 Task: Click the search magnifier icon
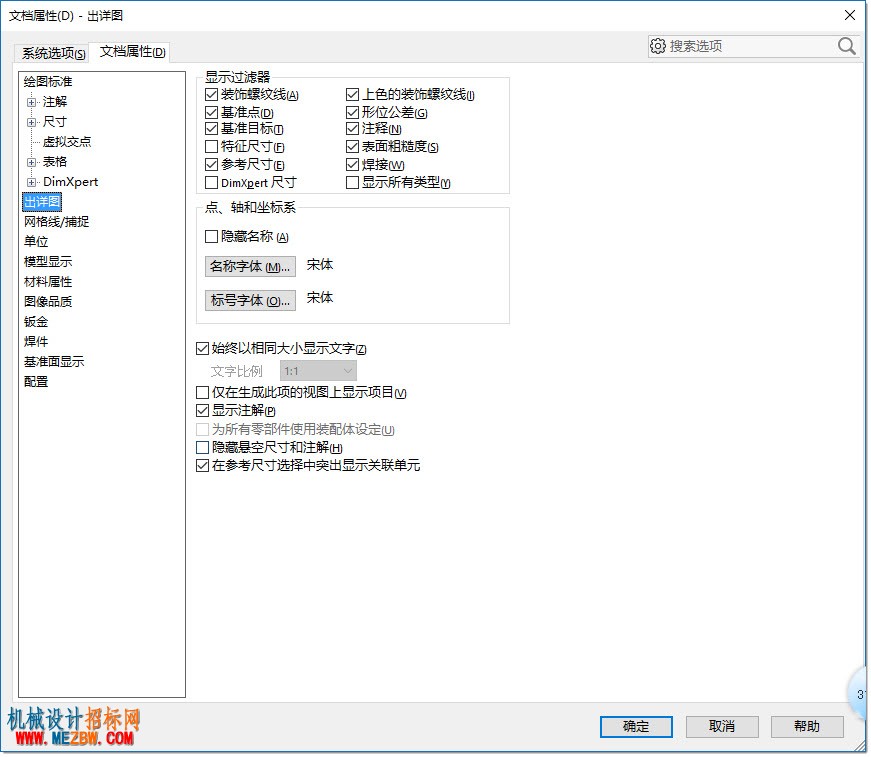[849, 46]
